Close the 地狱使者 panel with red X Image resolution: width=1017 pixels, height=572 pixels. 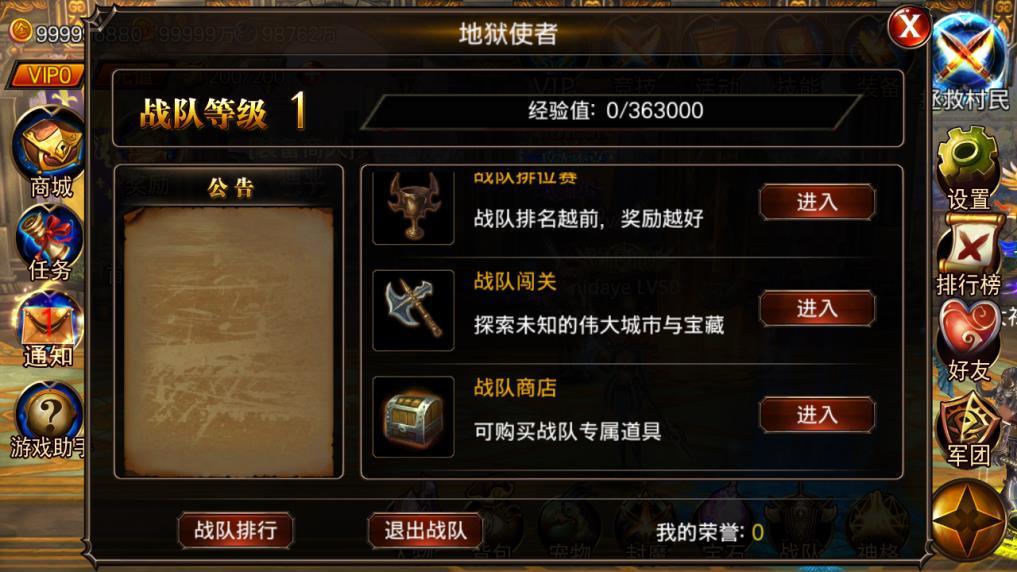coord(909,27)
